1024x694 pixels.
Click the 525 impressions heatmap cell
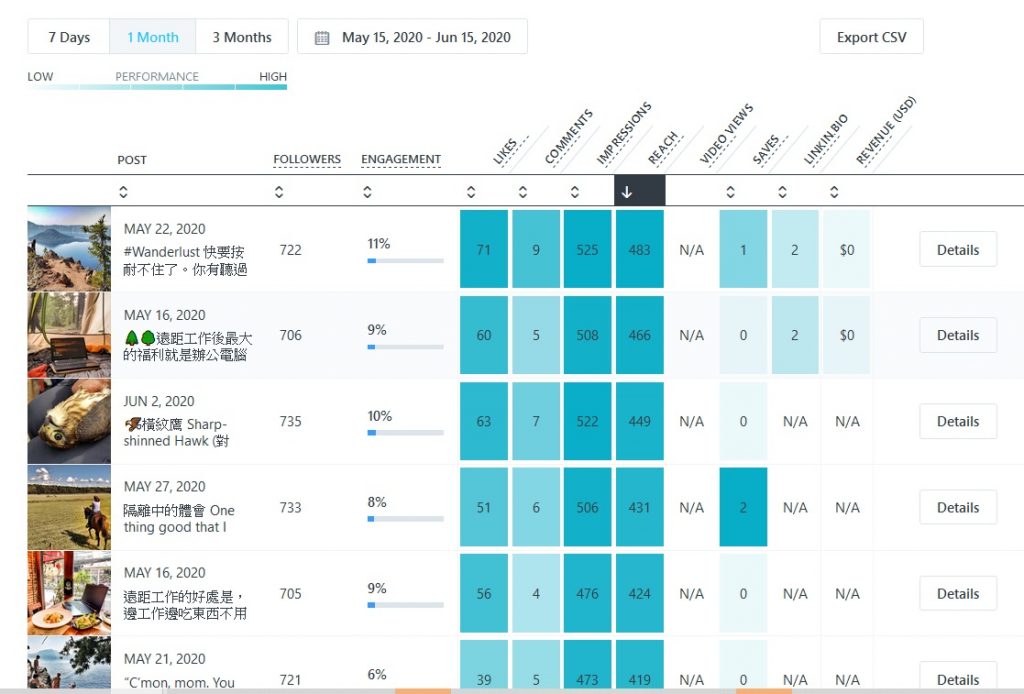point(587,249)
